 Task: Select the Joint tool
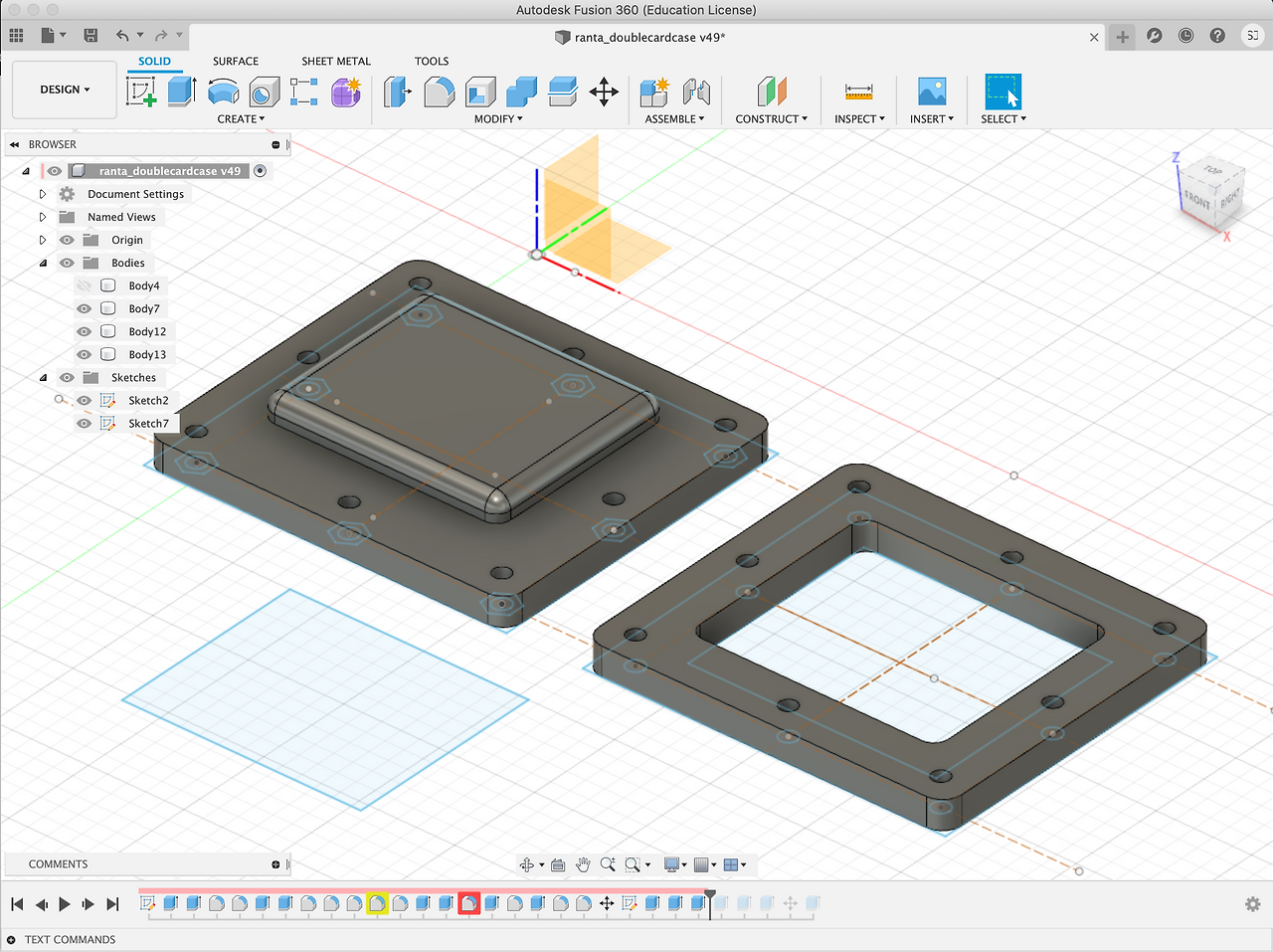pyautogui.click(x=696, y=93)
